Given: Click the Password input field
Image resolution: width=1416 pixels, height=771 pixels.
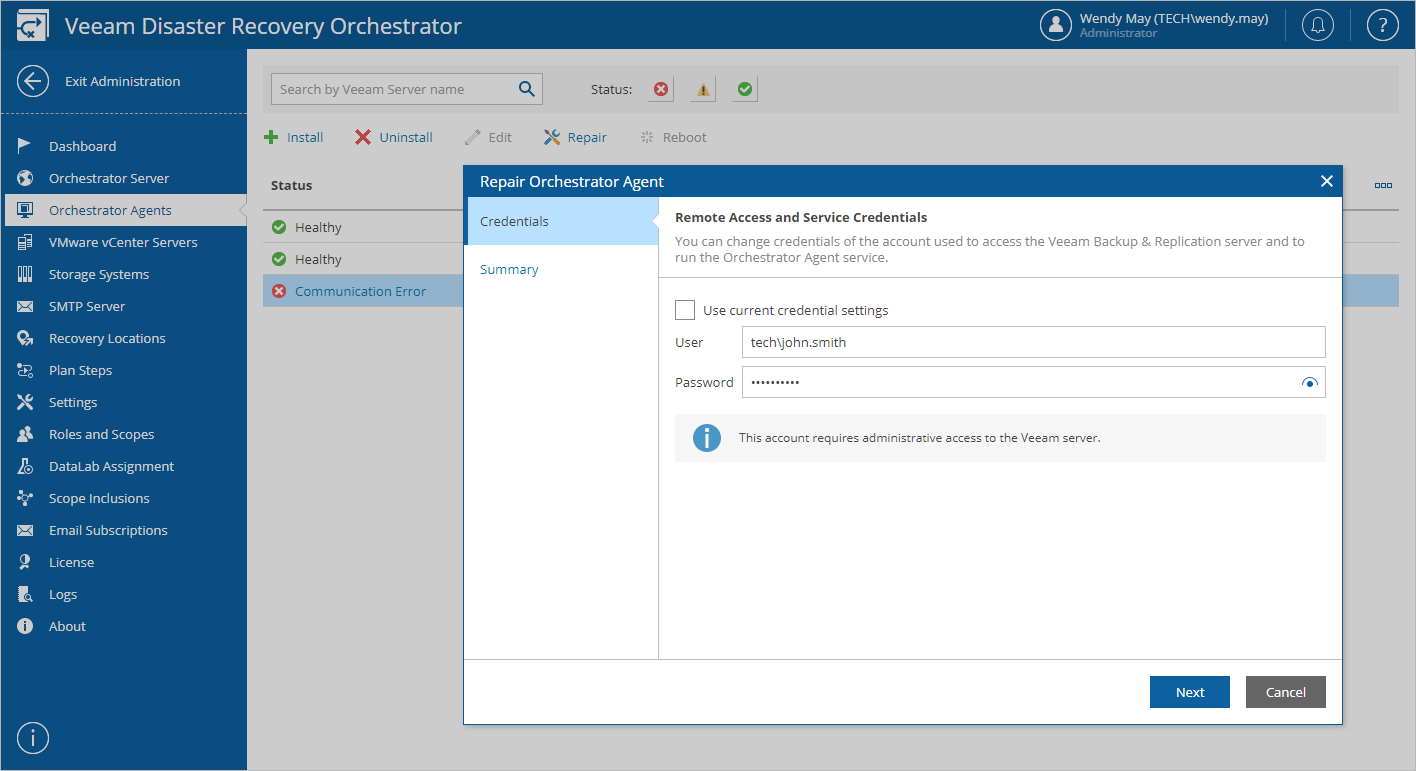Looking at the screenshot, I should point(1034,382).
